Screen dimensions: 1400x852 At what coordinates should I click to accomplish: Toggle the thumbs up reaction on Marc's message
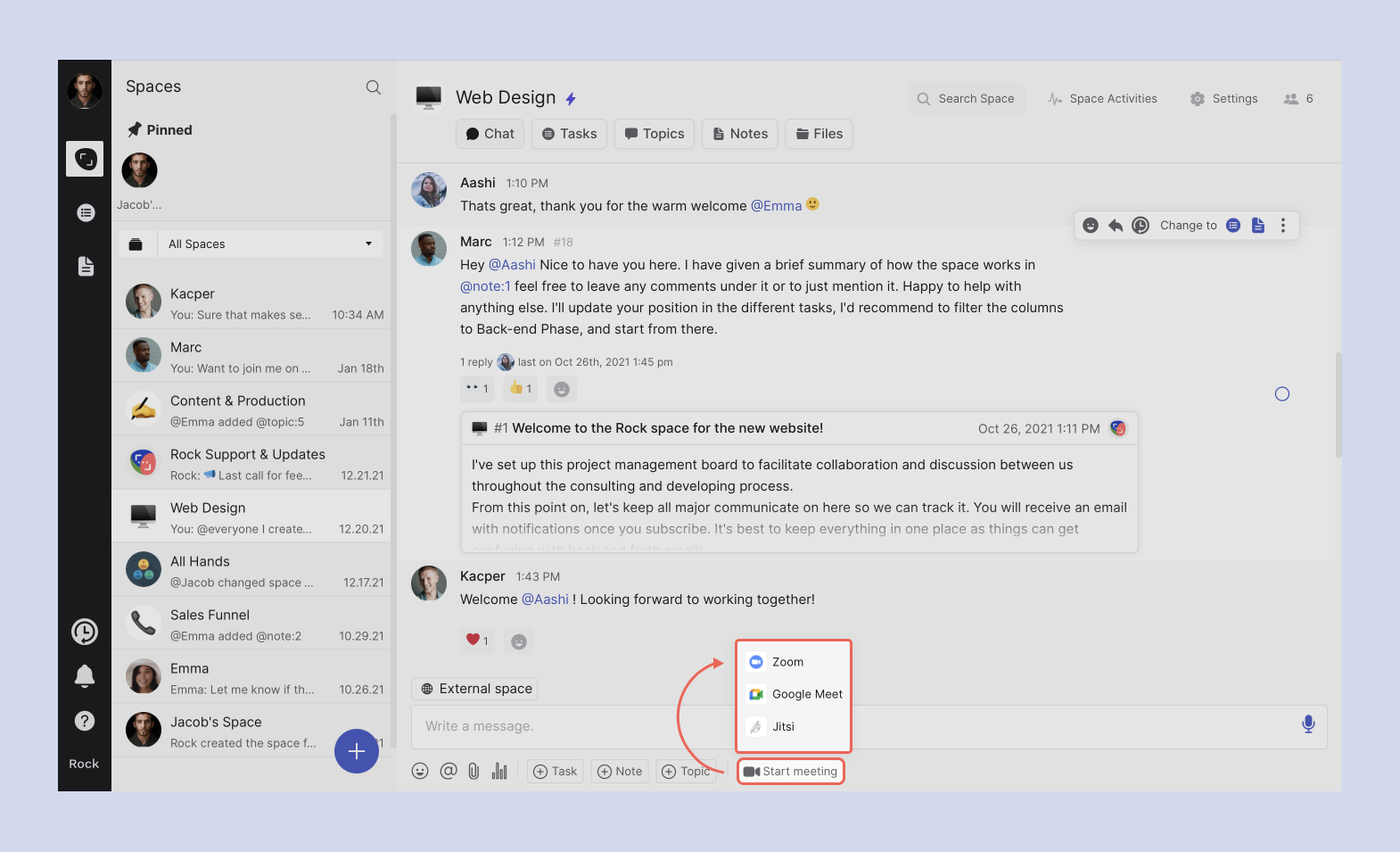pyautogui.click(x=520, y=389)
